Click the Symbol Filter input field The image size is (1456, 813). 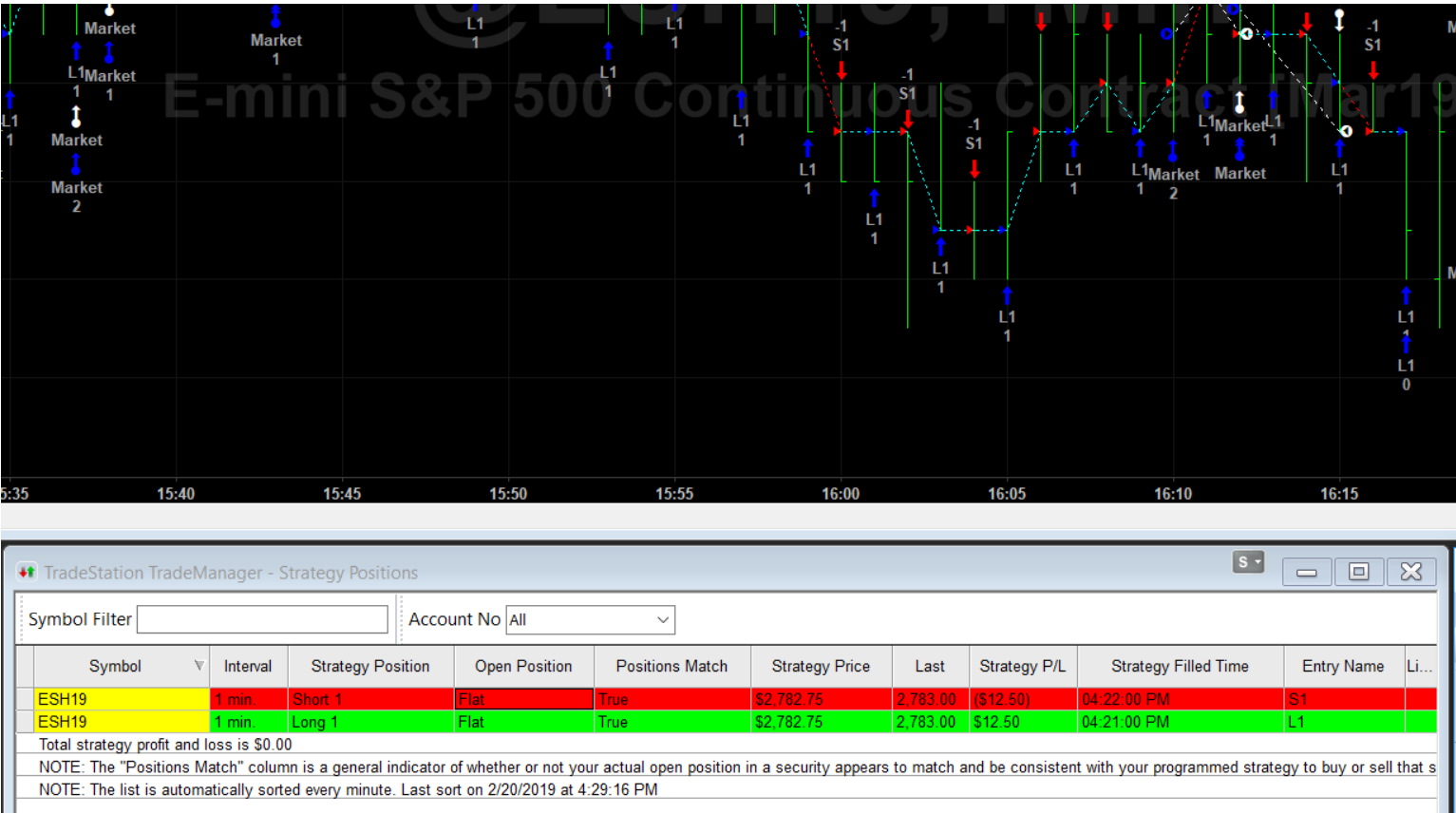tap(262, 619)
